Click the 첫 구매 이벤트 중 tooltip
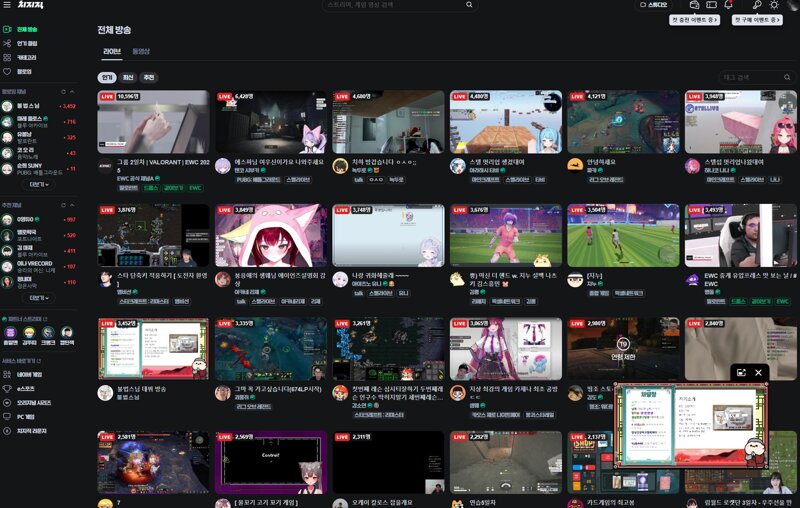The image size is (800, 508). click(757, 20)
